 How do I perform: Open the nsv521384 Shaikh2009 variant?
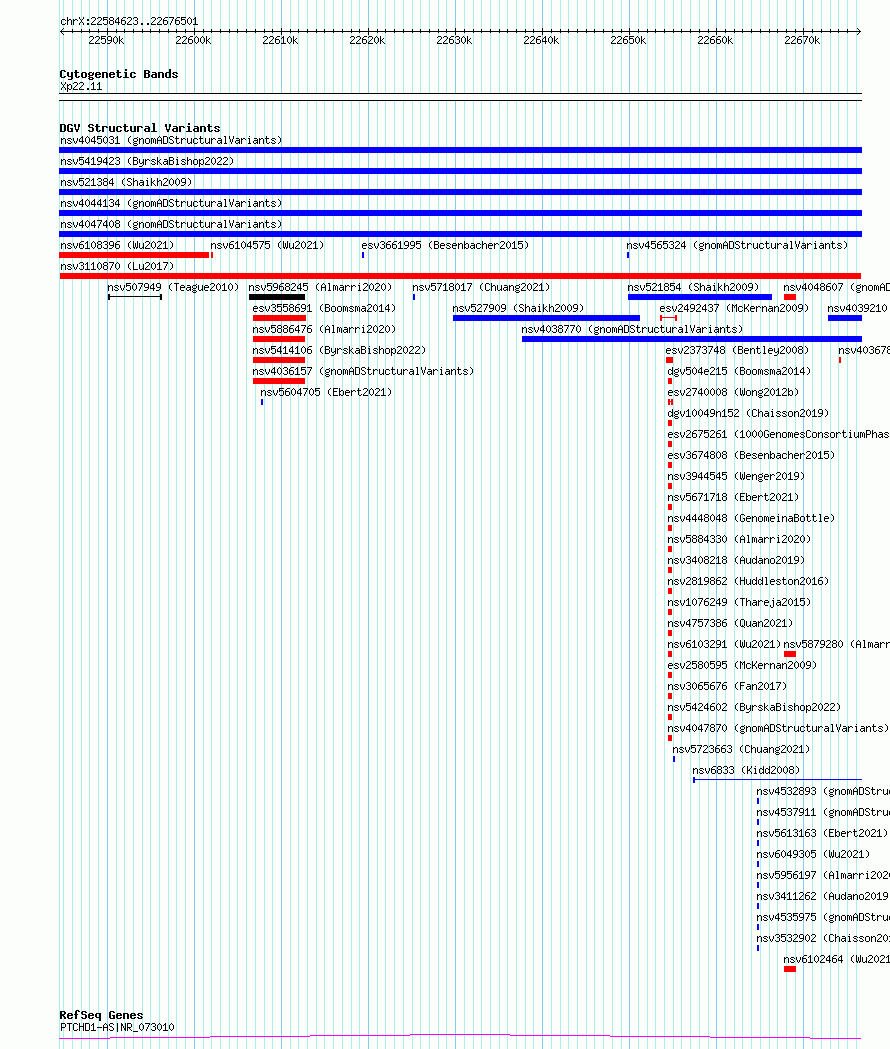click(x=126, y=182)
